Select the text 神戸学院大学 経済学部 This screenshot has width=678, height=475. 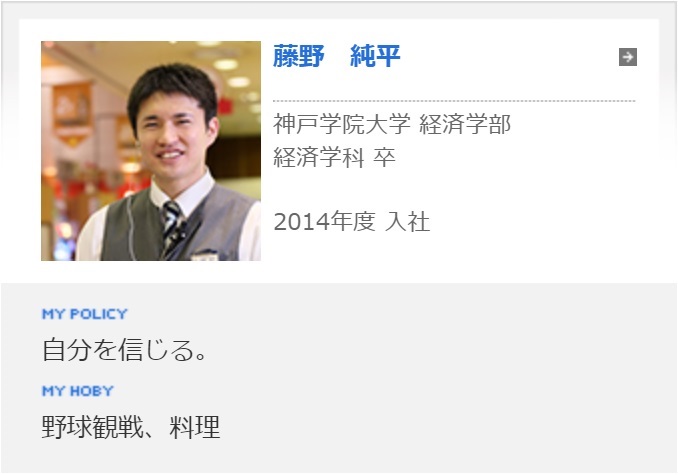(392, 124)
